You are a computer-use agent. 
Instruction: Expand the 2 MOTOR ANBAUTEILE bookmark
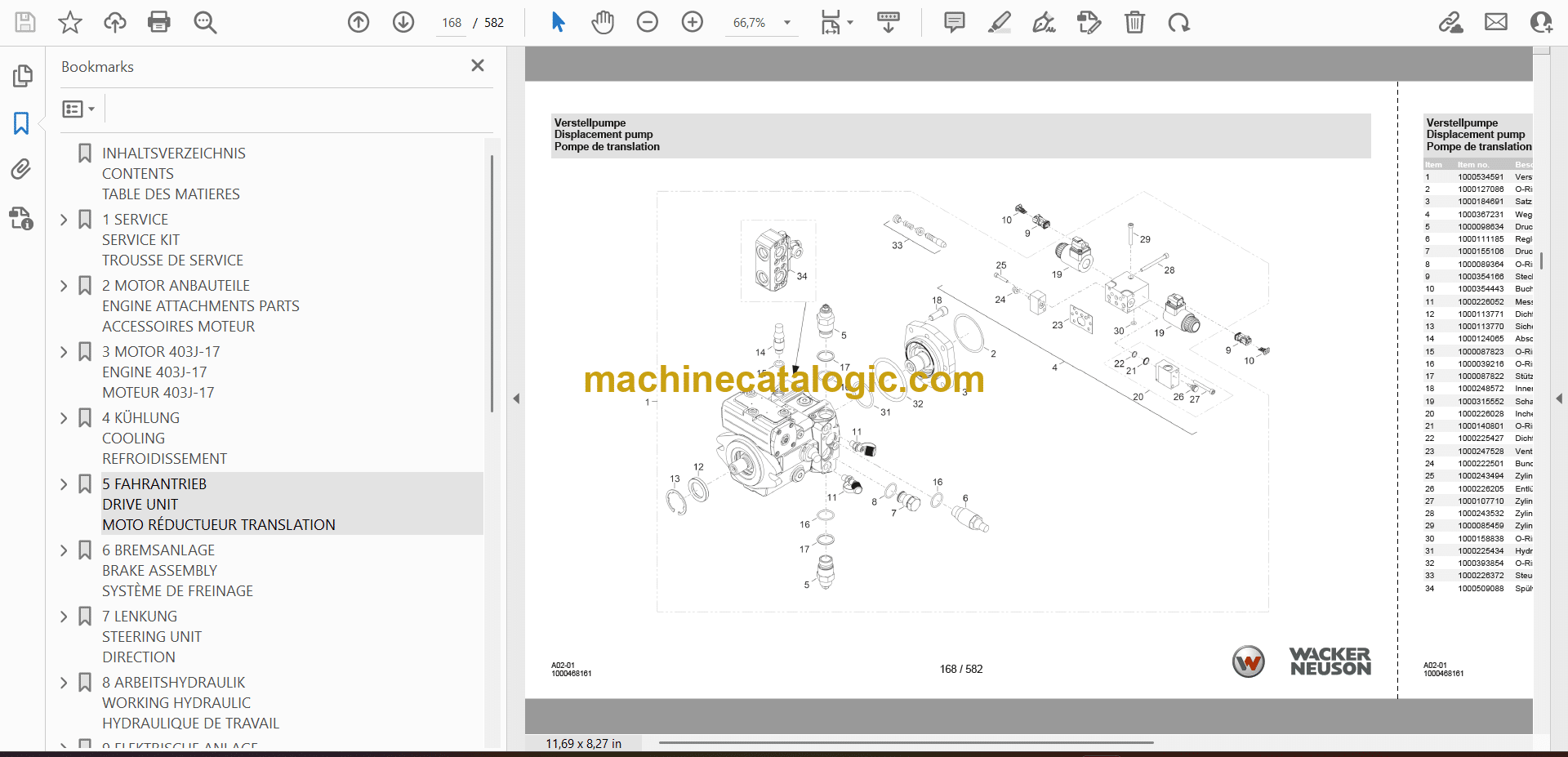(x=64, y=286)
